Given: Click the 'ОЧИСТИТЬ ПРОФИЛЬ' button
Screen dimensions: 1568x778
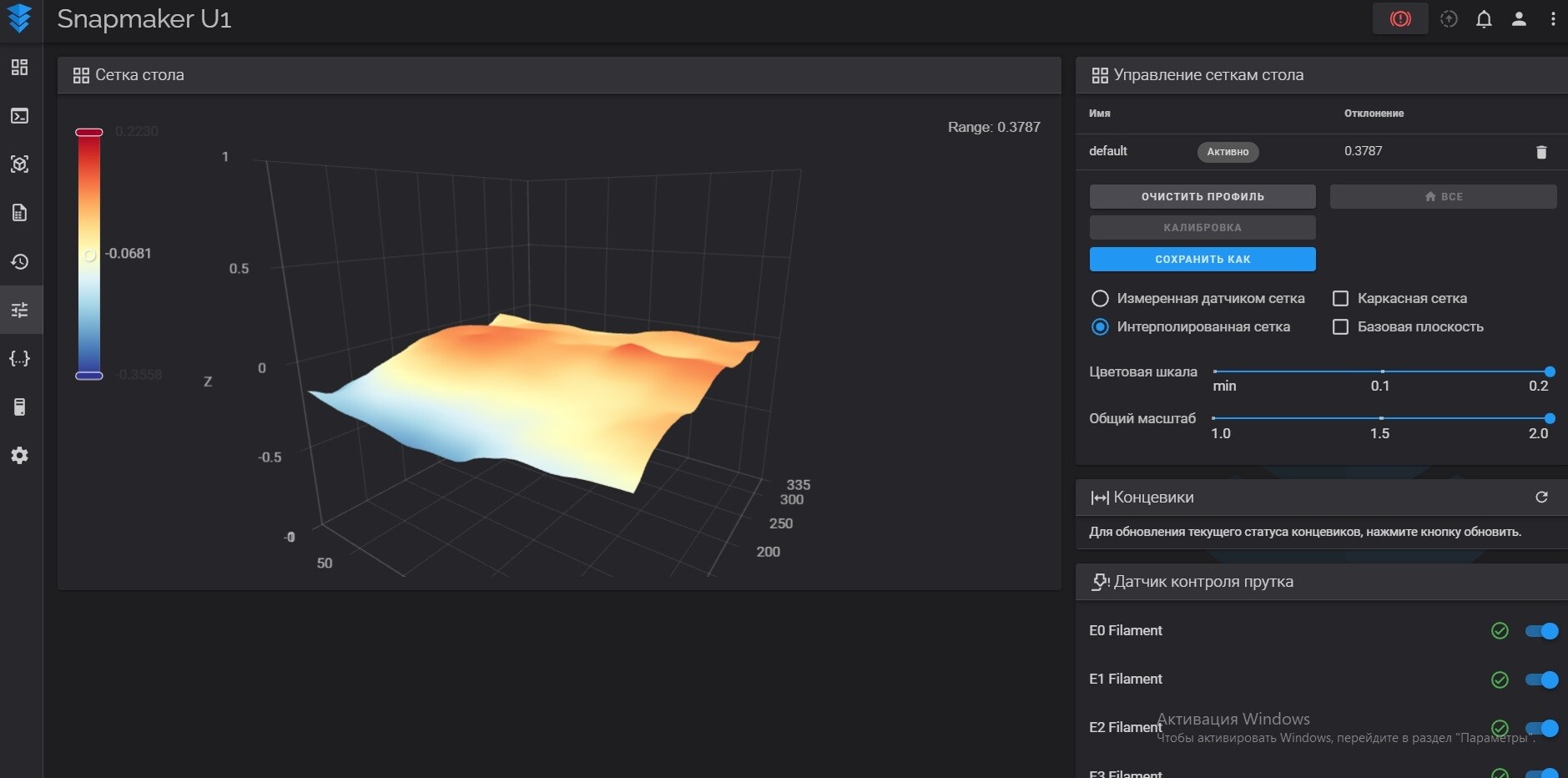Looking at the screenshot, I should [x=1202, y=197].
